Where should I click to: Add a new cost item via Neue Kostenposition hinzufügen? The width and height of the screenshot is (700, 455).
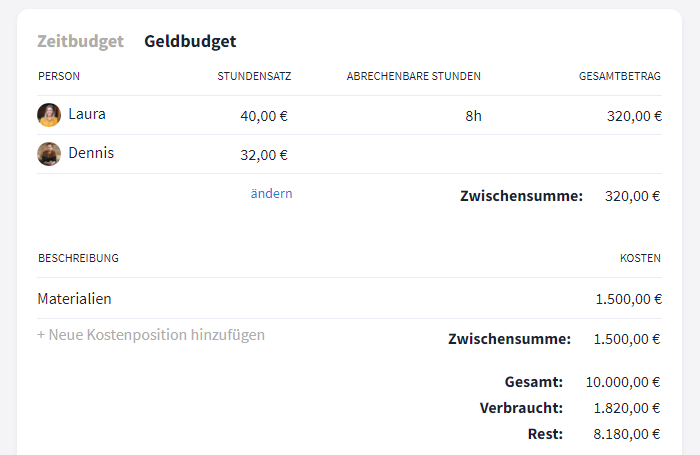click(151, 335)
